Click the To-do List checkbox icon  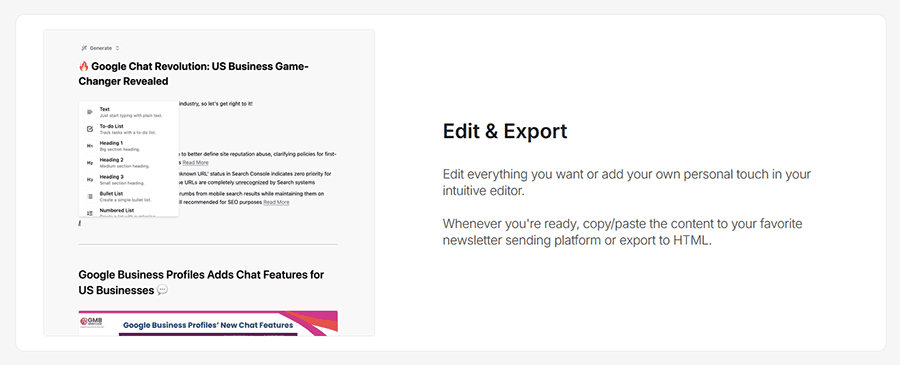(90, 129)
